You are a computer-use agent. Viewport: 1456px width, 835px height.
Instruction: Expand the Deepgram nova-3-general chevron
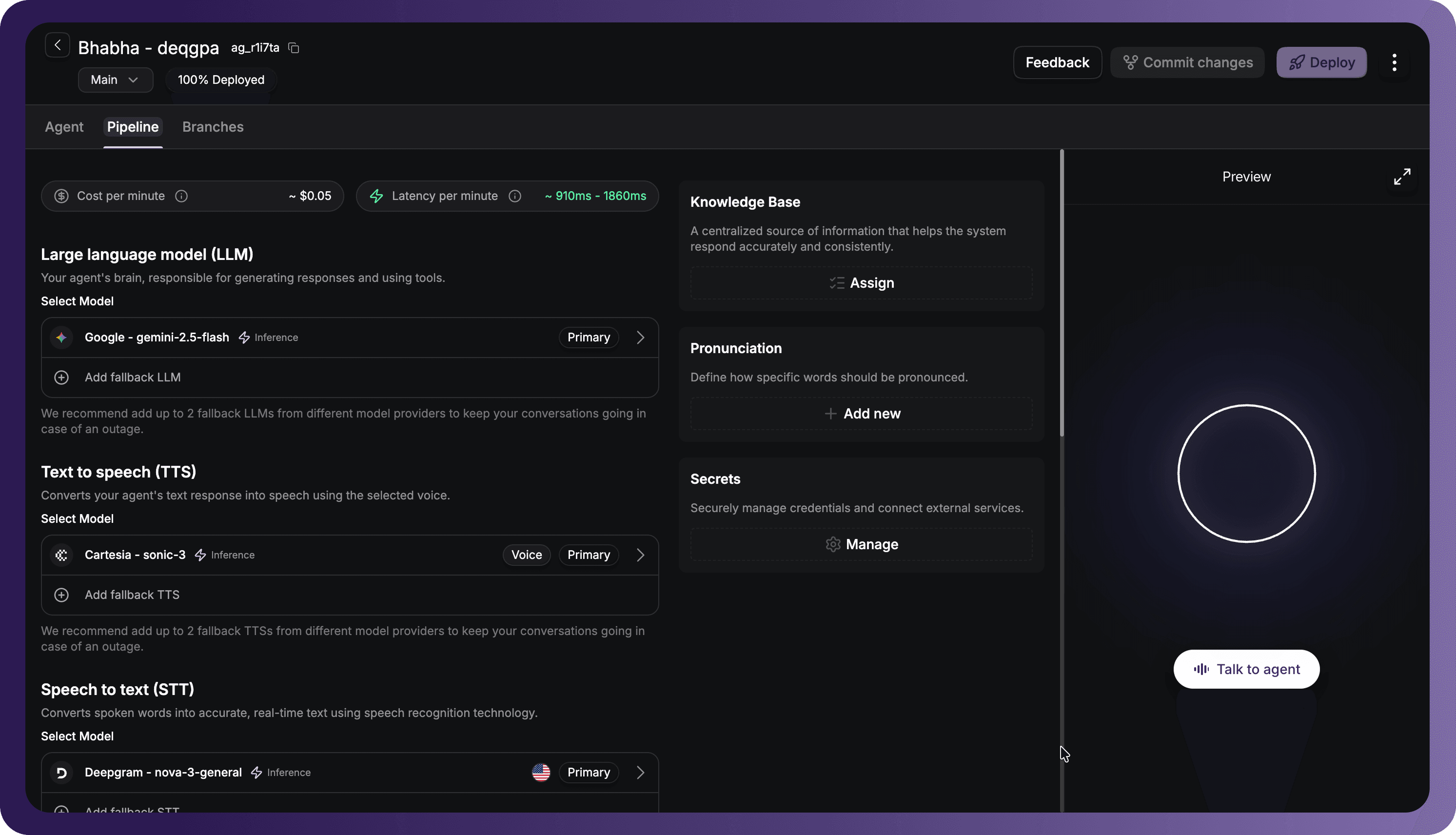tap(640, 773)
